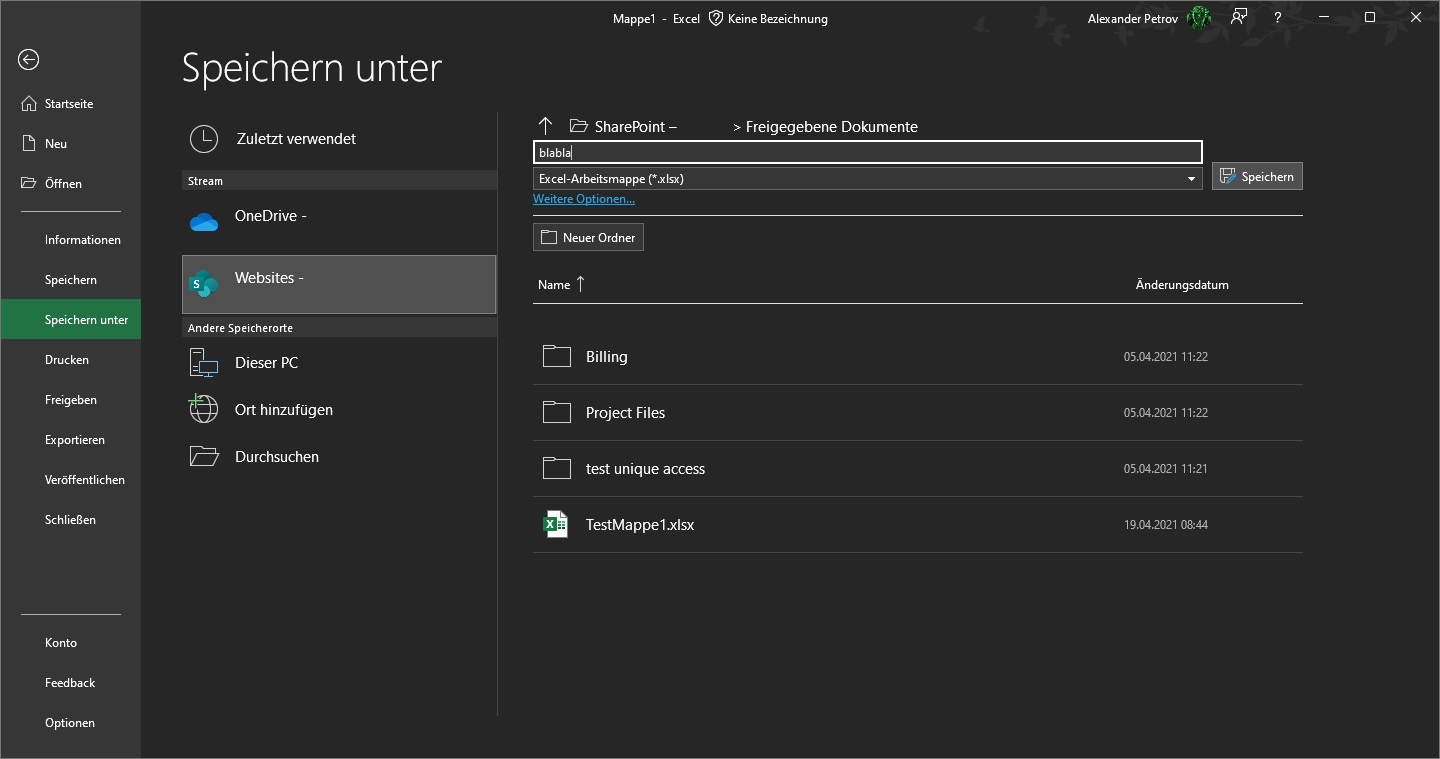The width and height of the screenshot is (1440, 759).
Task: Click the Speichern button
Action: (x=1257, y=177)
